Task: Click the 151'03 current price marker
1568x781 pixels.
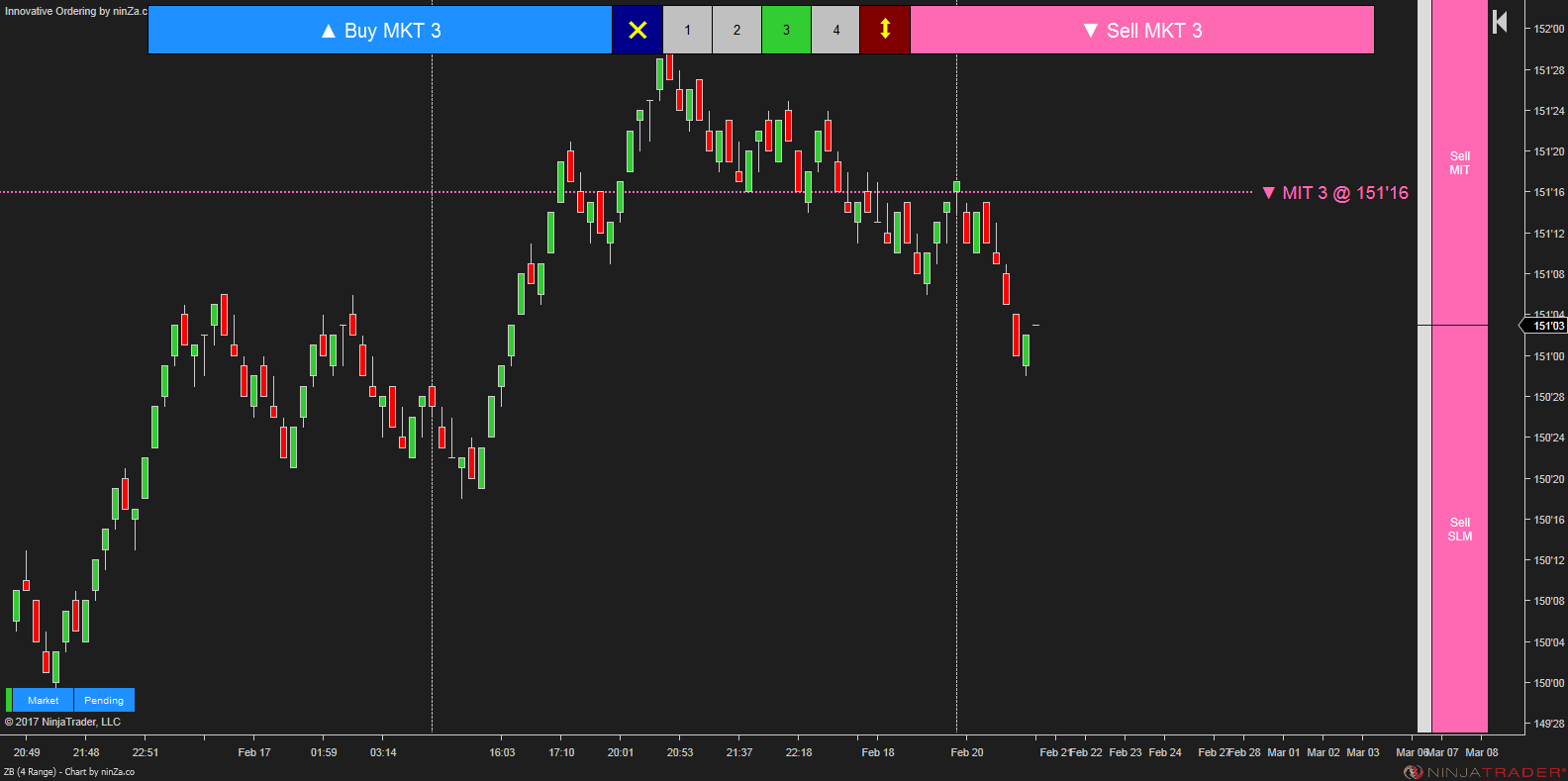Action: [x=1547, y=326]
